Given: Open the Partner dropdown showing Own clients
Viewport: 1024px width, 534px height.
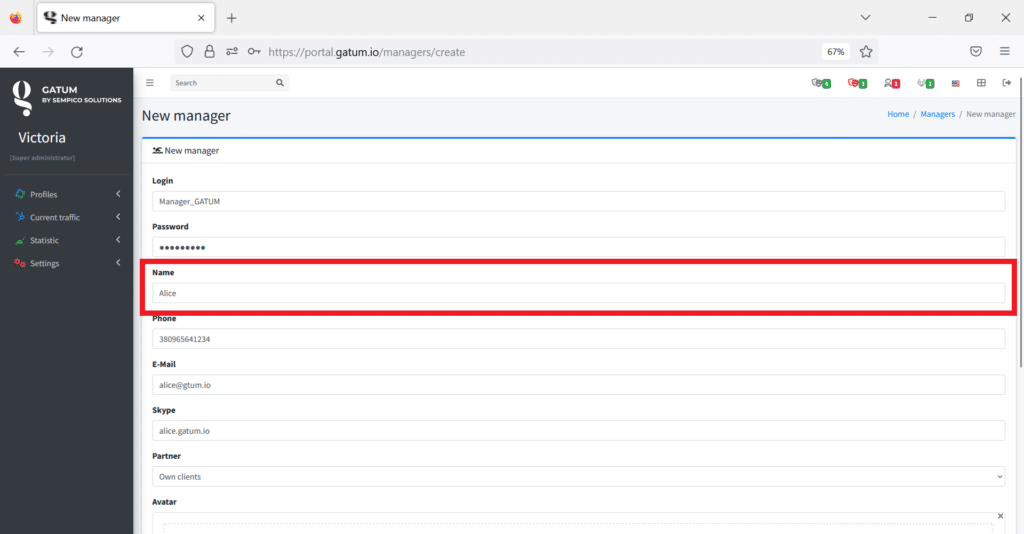Looking at the screenshot, I should click(x=578, y=477).
